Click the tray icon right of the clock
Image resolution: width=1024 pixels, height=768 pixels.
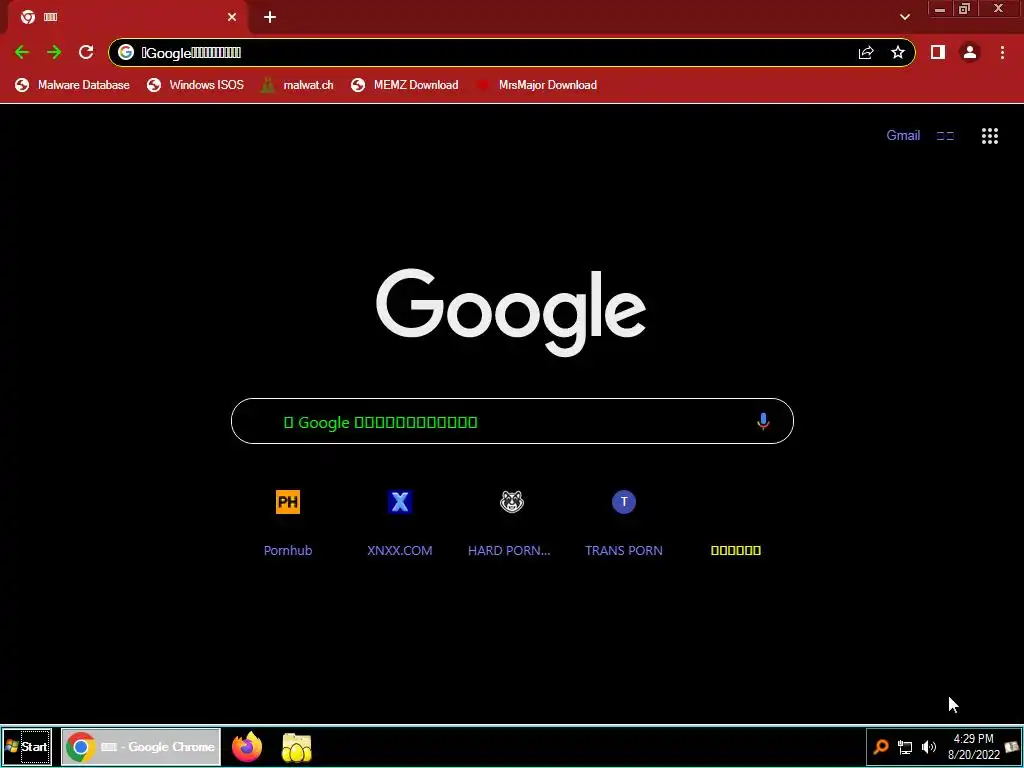pyautogui.click(x=1012, y=746)
